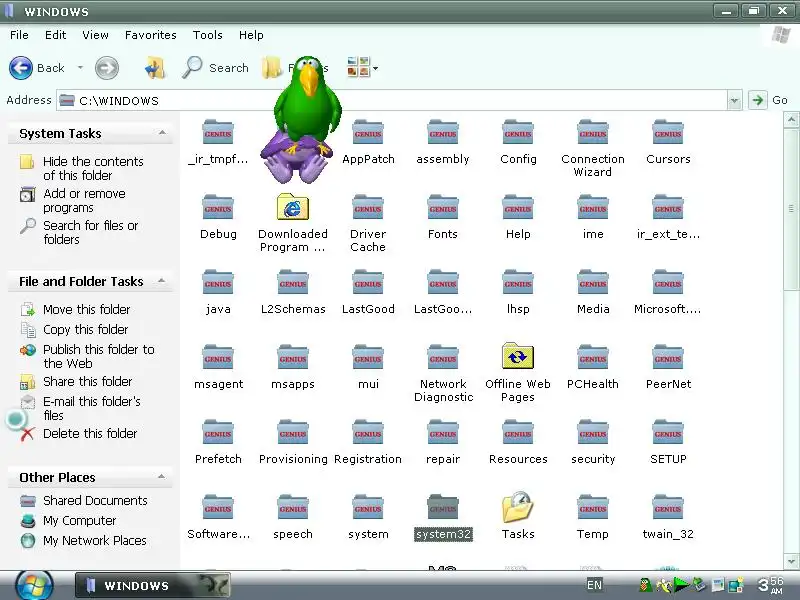Click Copy this folder link
Screen dimensions: 800x600
point(85,330)
